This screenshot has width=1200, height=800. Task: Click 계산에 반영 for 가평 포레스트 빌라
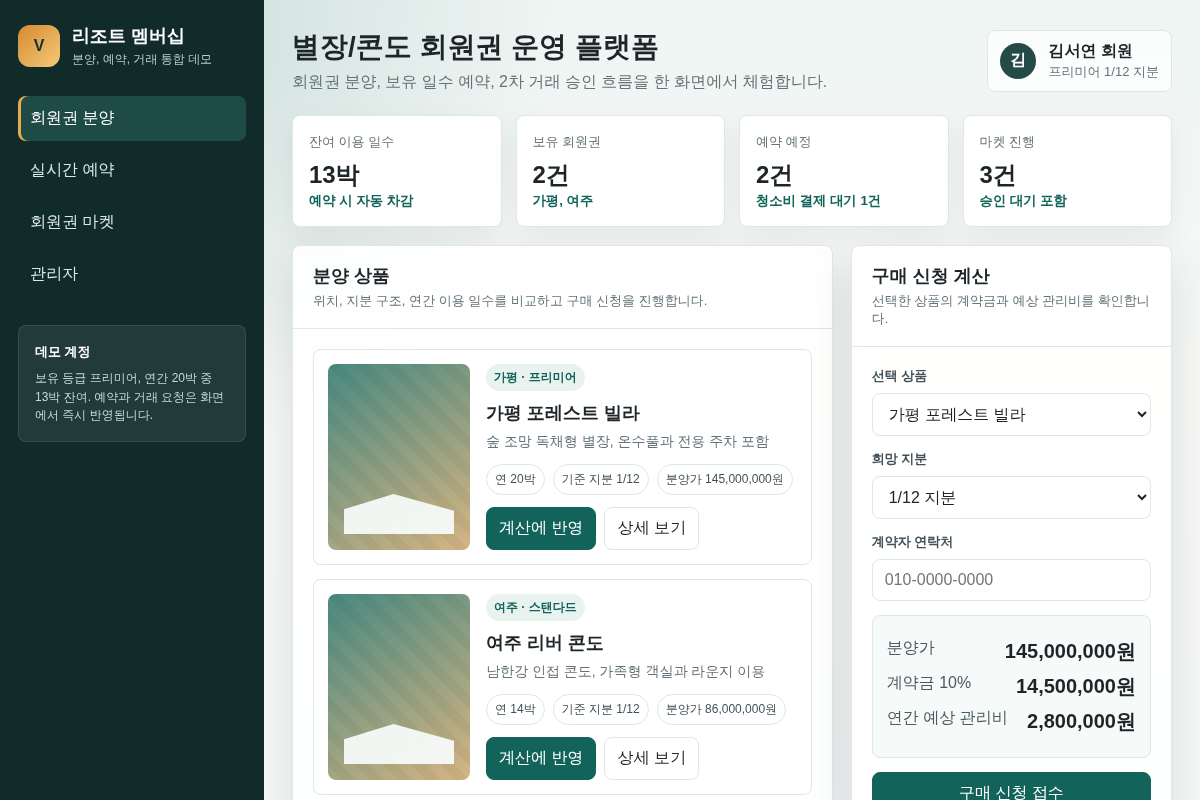click(x=541, y=528)
